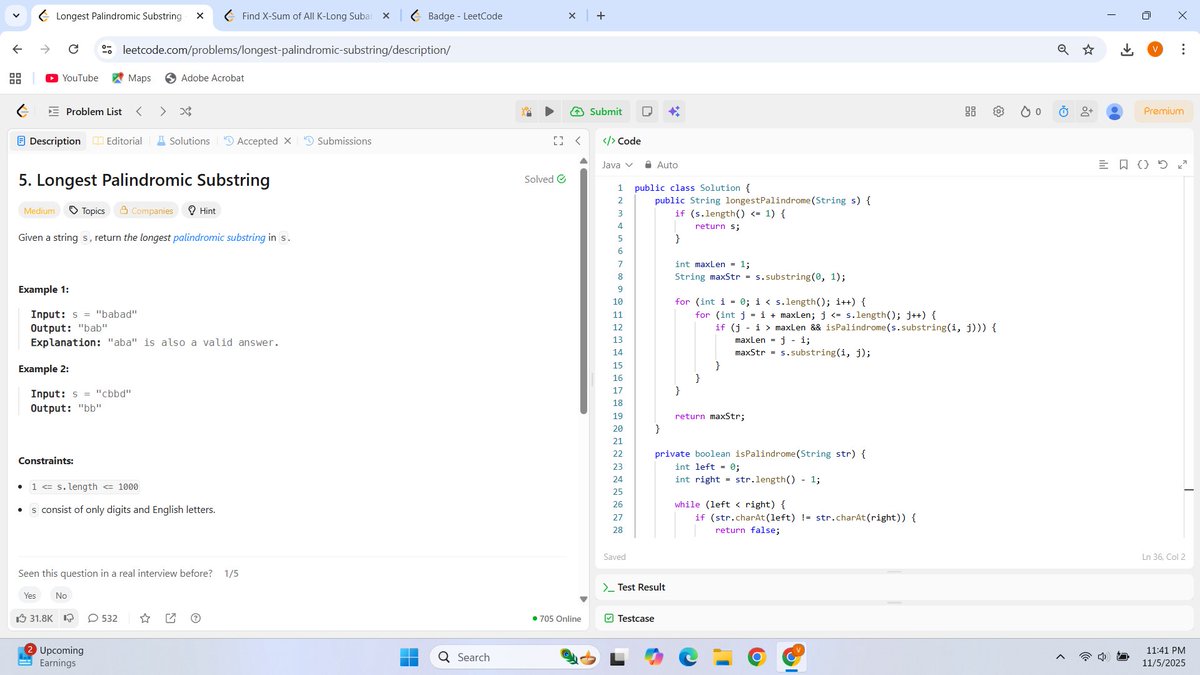Click the bookmark icon in code toolbar
Image resolution: width=1200 pixels, height=675 pixels.
[x=1124, y=164]
